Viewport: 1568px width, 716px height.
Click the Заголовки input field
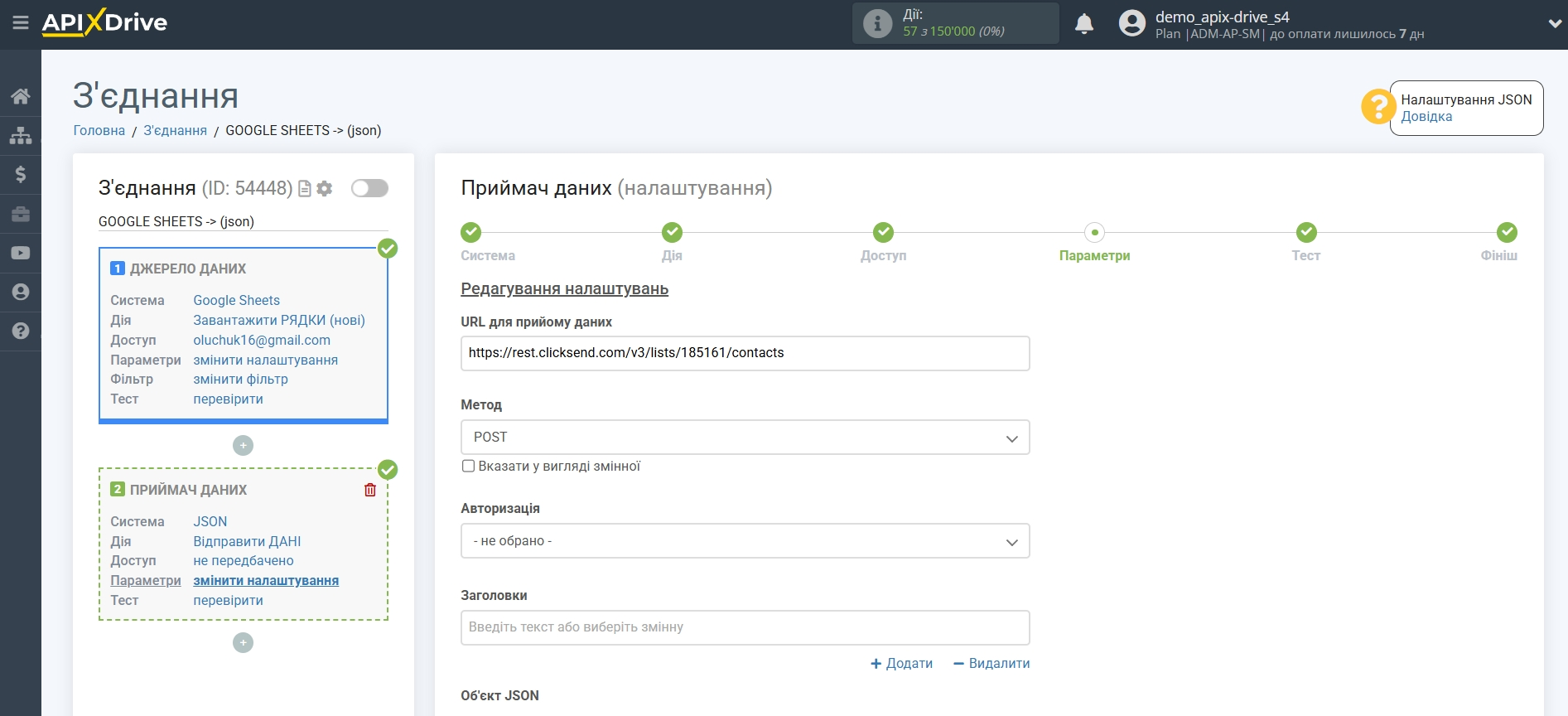(x=745, y=627)
